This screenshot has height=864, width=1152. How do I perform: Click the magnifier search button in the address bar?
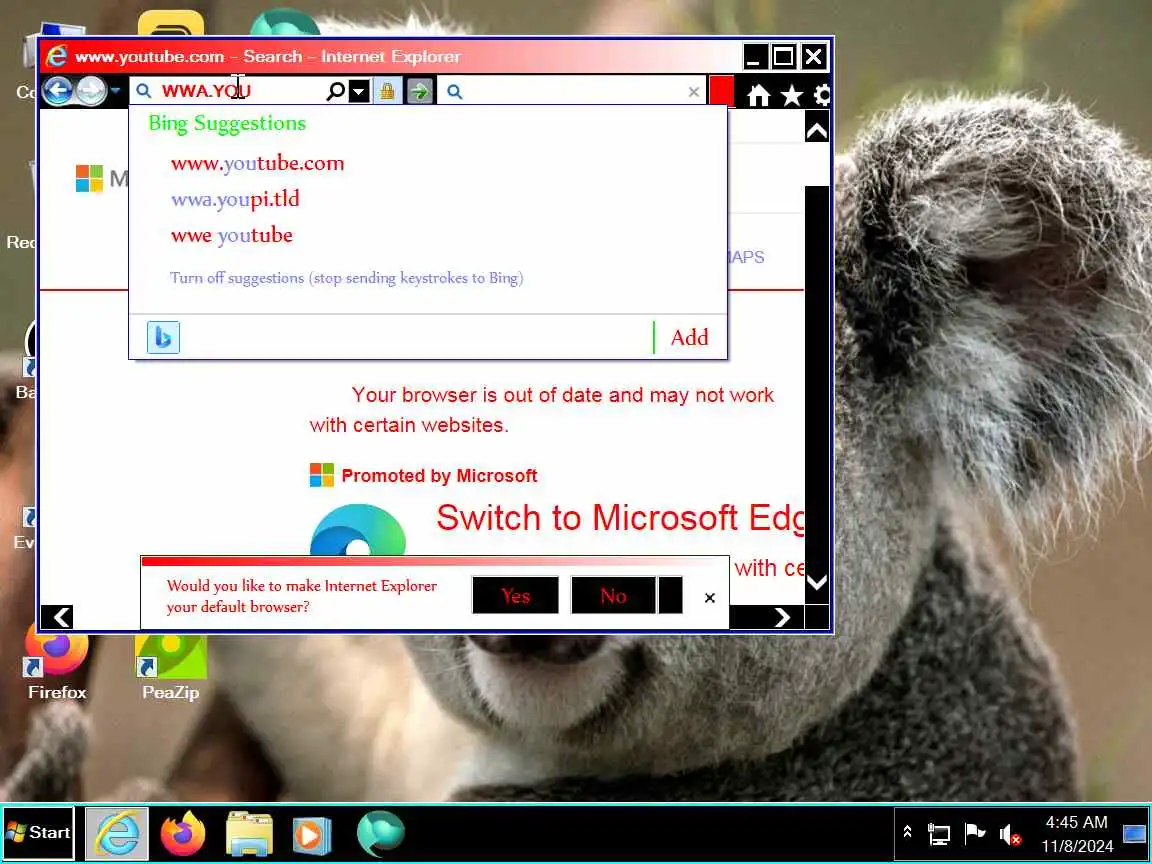tap(335, 91)
